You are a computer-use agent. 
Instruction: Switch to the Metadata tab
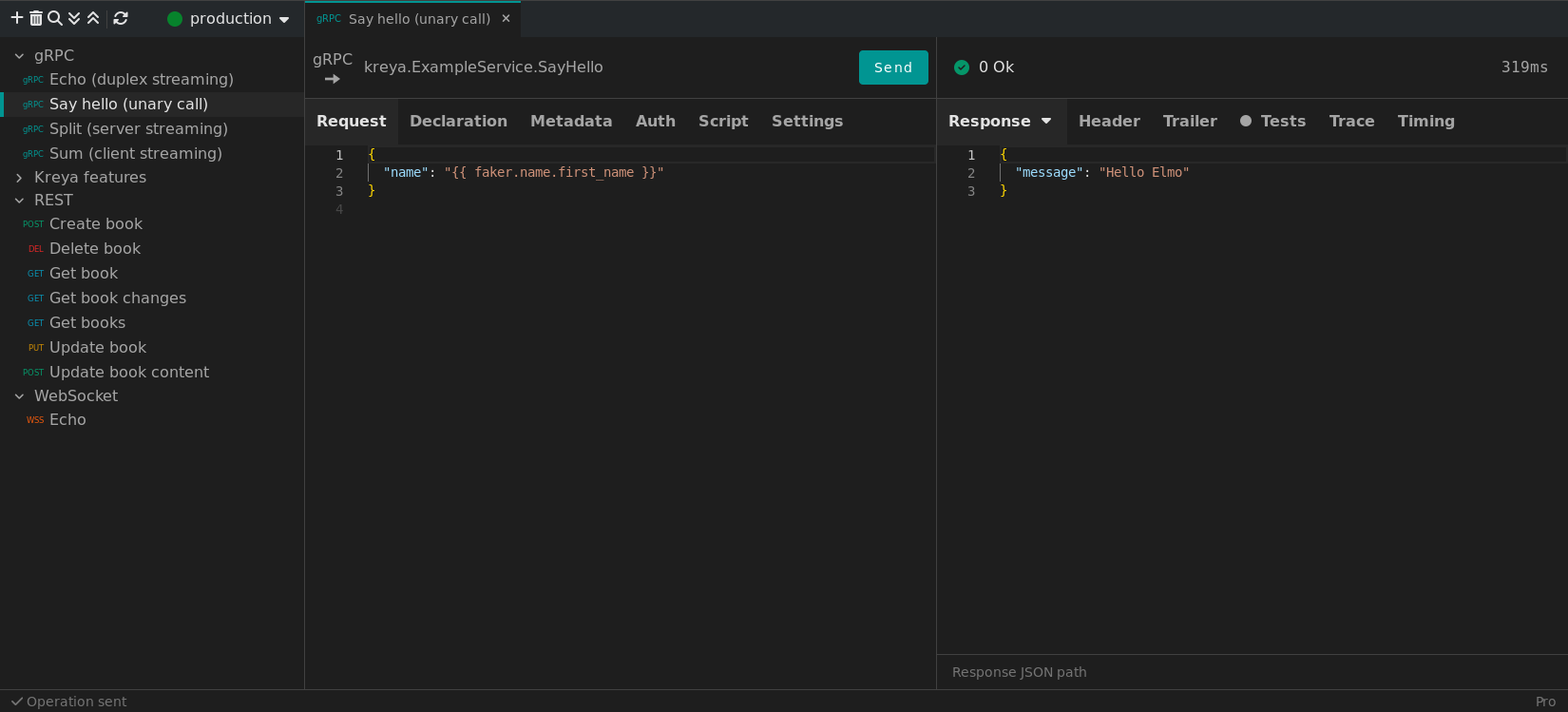(571, 122)
